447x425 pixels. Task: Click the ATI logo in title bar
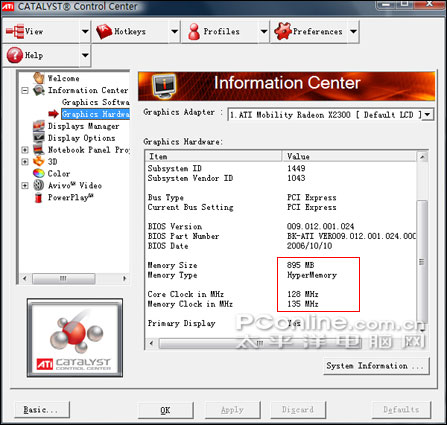click(x=8, y=6)
